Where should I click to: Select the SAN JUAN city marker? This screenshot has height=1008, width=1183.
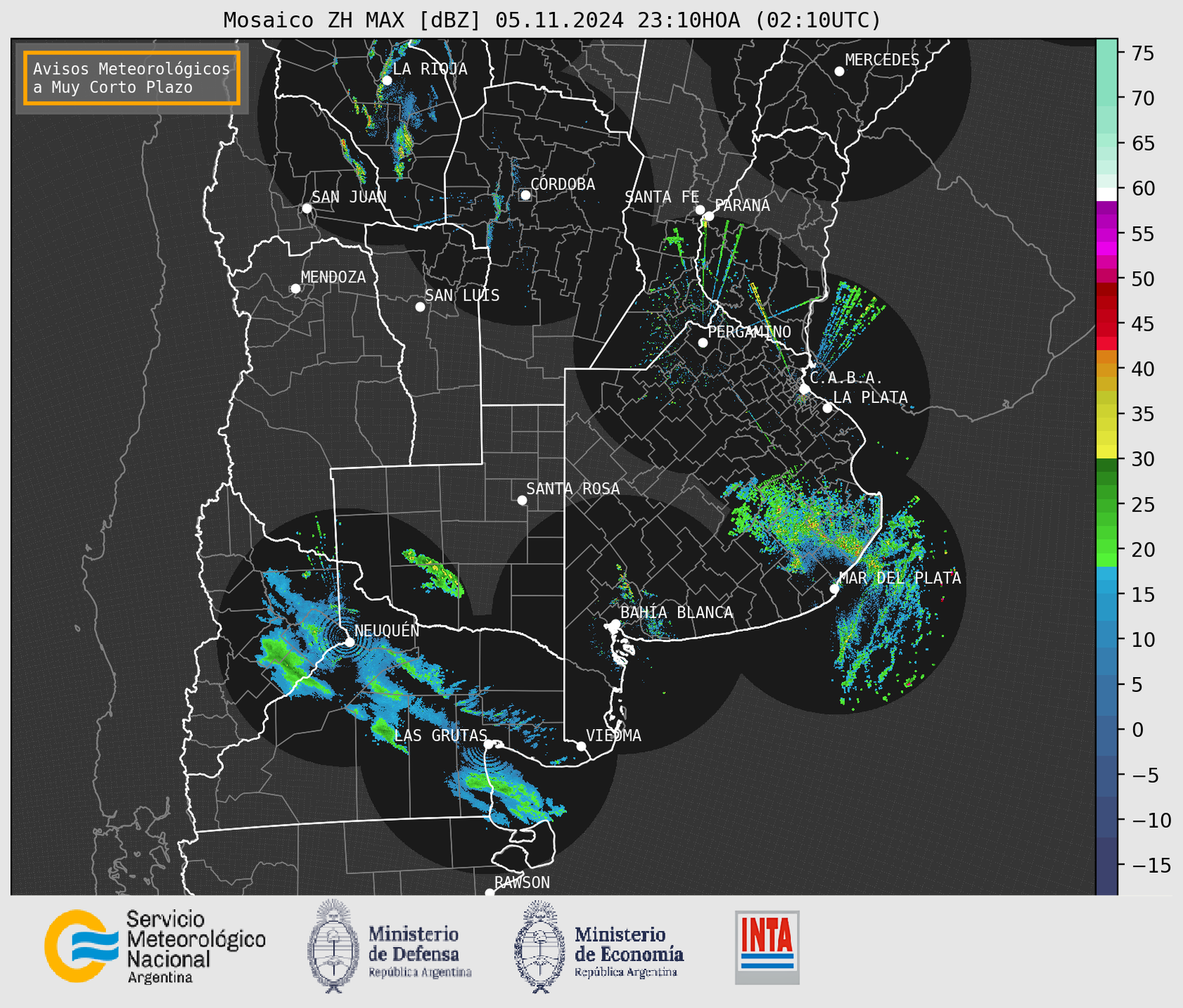306,208
